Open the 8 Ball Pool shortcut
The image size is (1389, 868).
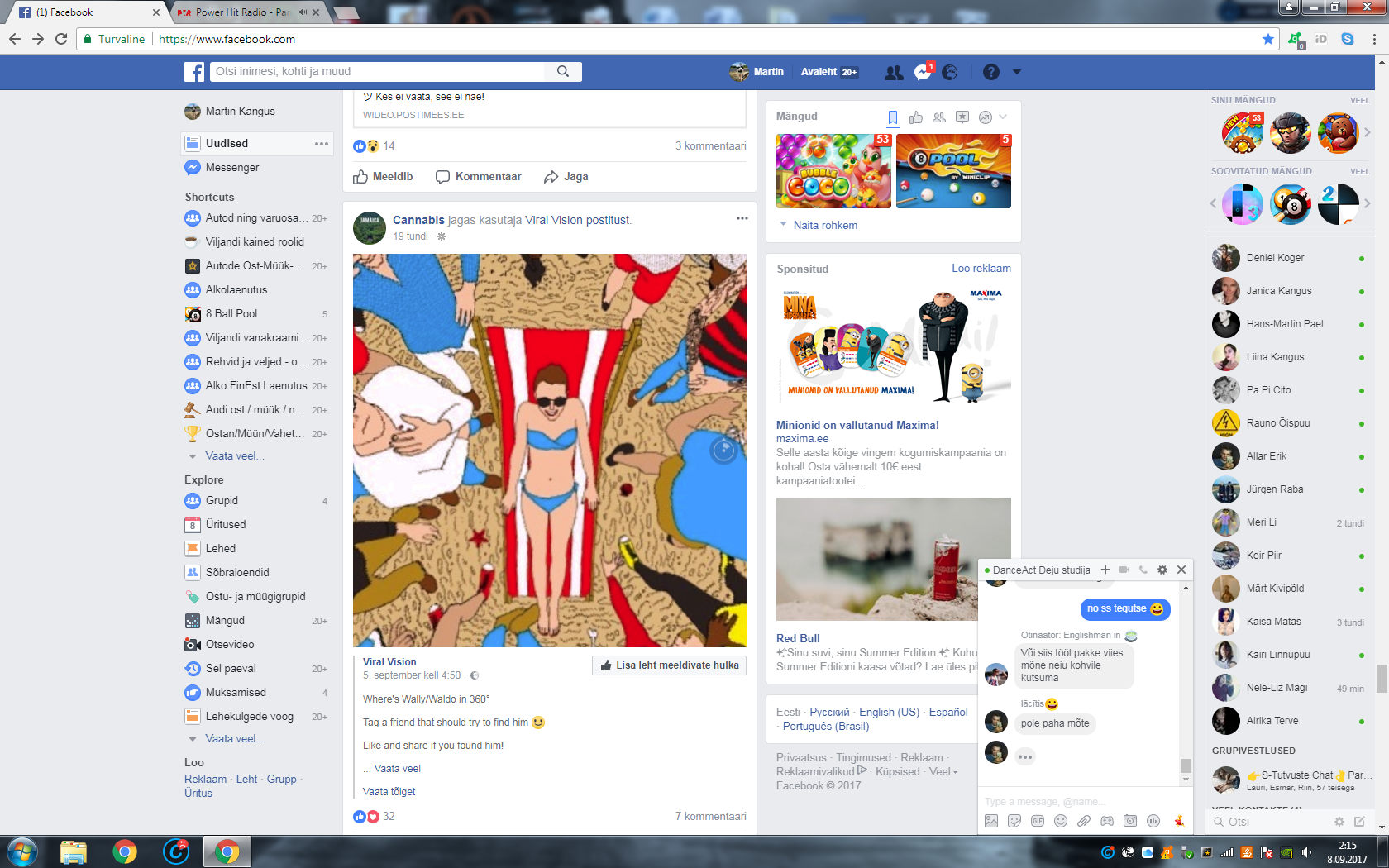pyautogui.click(x=231, y=314)
